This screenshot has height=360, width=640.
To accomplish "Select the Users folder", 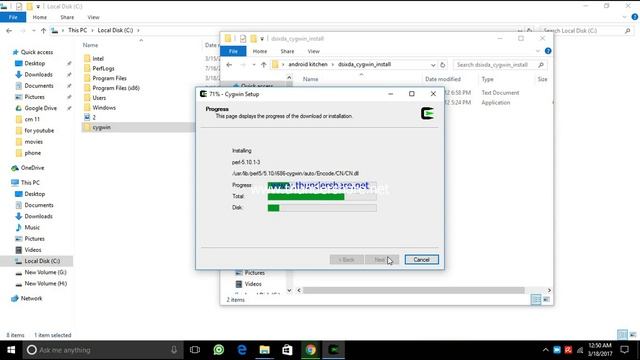I will tap(99, 98).
